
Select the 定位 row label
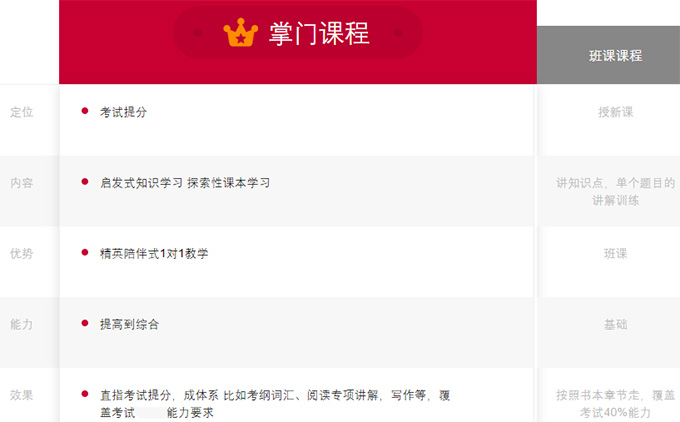point(22,112)
